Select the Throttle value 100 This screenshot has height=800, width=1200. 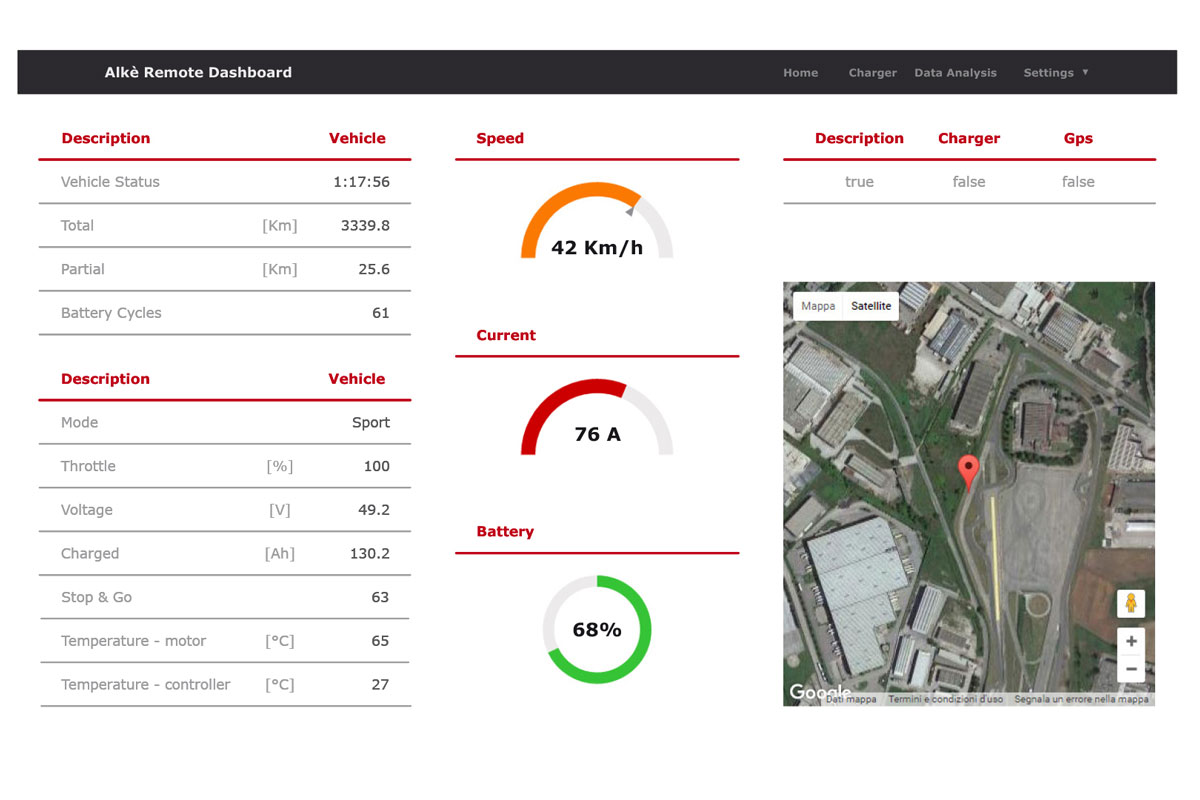click(377, 467)
